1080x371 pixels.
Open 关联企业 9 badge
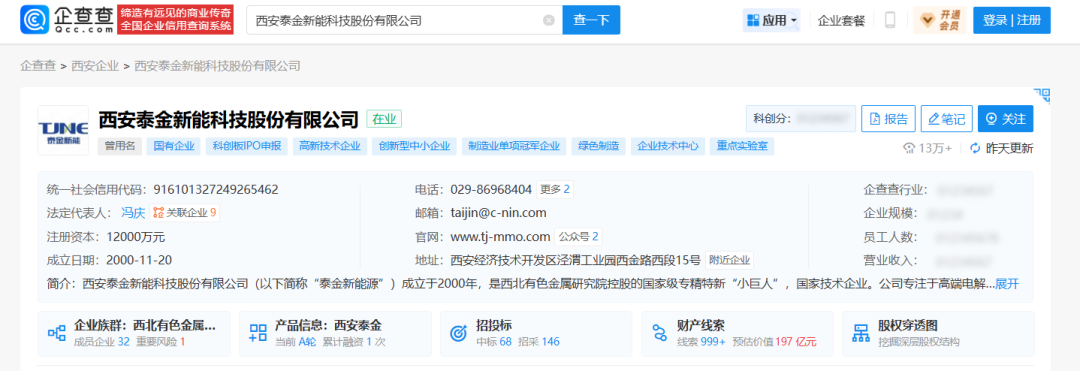coord(185,213)
